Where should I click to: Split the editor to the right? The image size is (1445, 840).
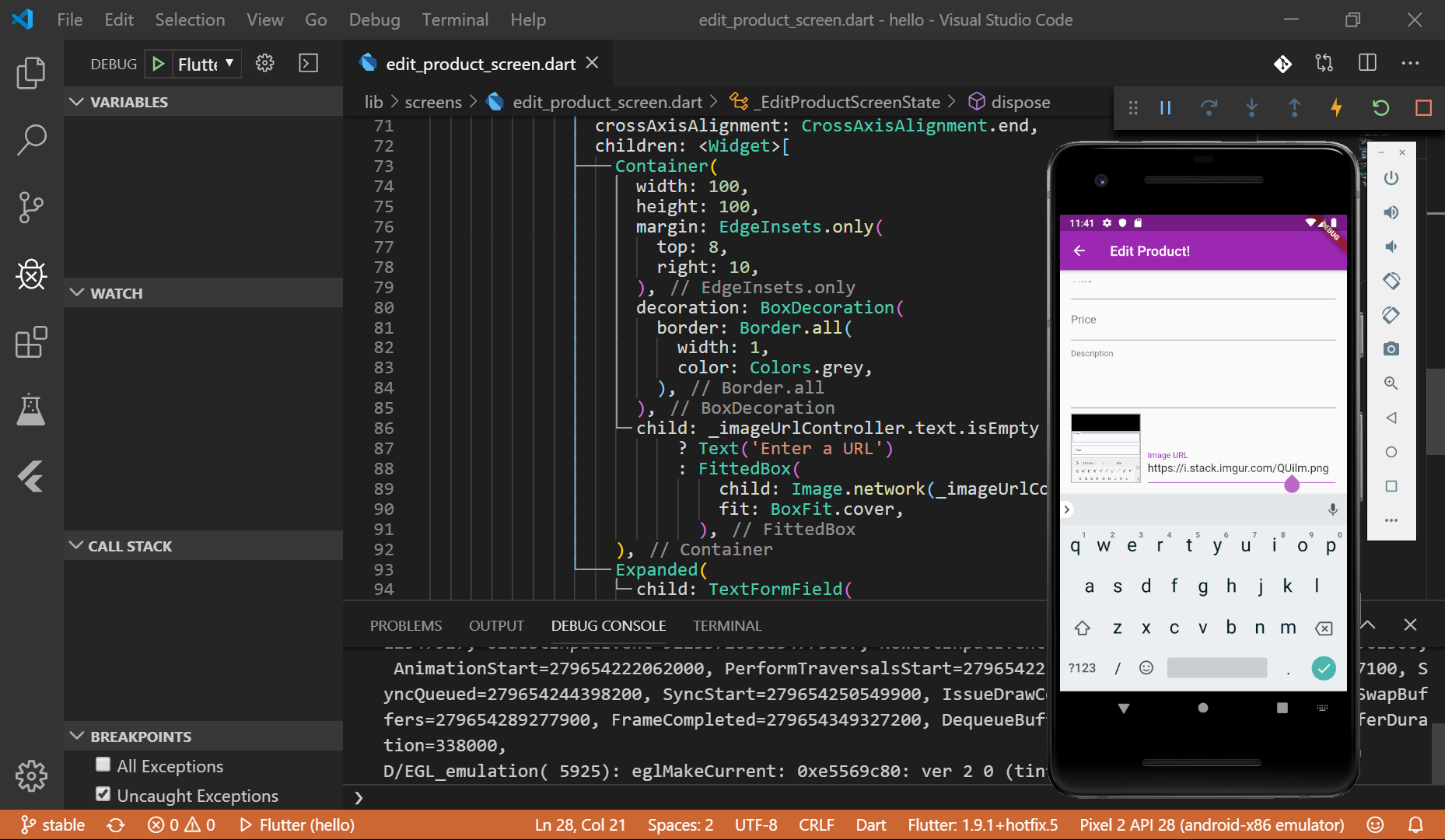(1367, 63)
